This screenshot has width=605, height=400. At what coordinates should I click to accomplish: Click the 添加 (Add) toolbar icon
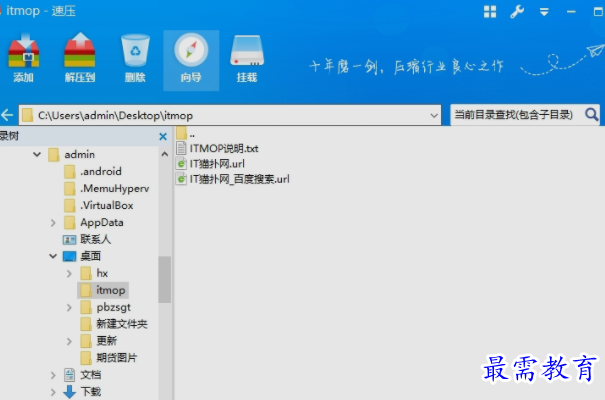pyautogui.click(x=24, y=58)
